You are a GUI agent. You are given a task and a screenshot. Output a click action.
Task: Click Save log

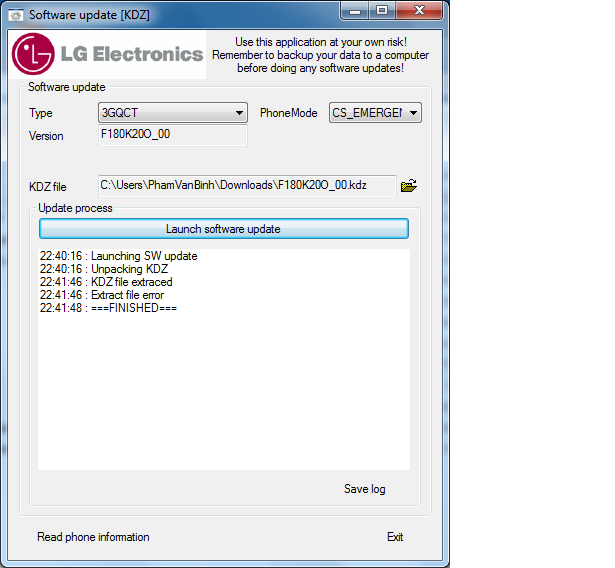coord(364,489)
